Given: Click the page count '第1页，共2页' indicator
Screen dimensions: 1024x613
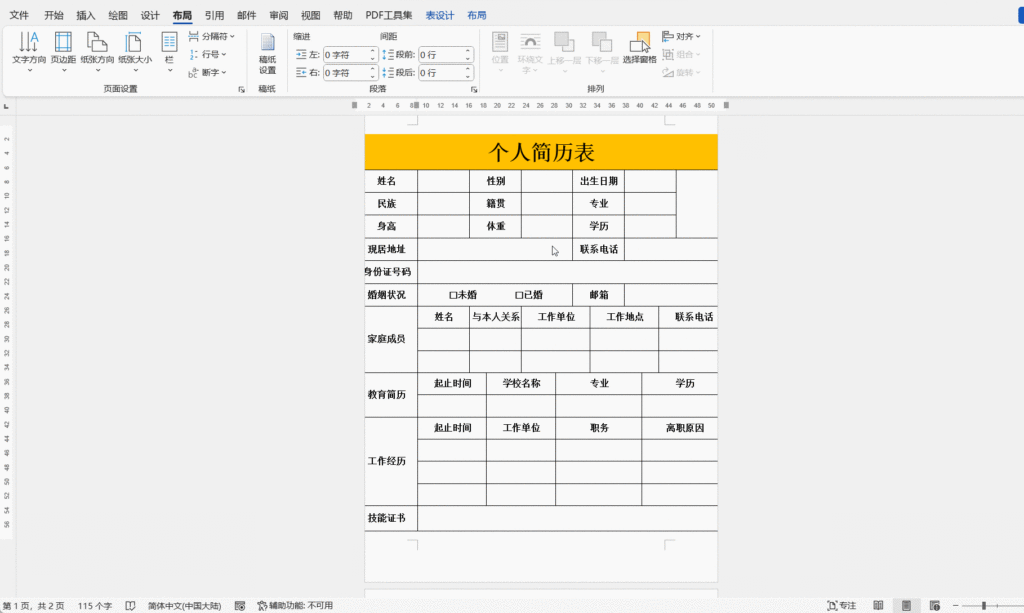Looking at the screenshot, I should pos(33,606).
